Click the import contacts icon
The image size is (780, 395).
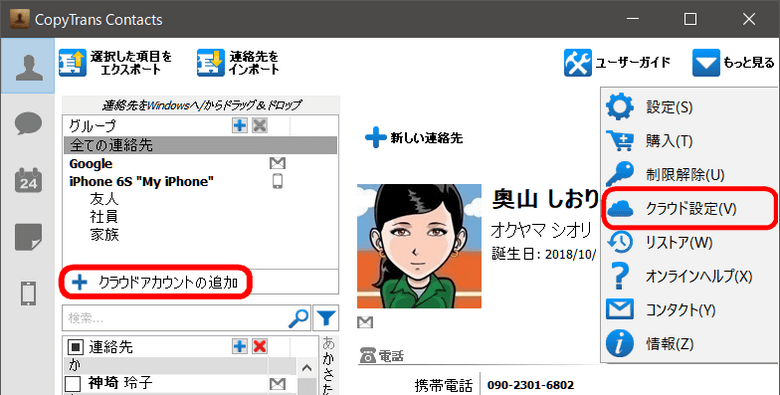click(210, 63)
